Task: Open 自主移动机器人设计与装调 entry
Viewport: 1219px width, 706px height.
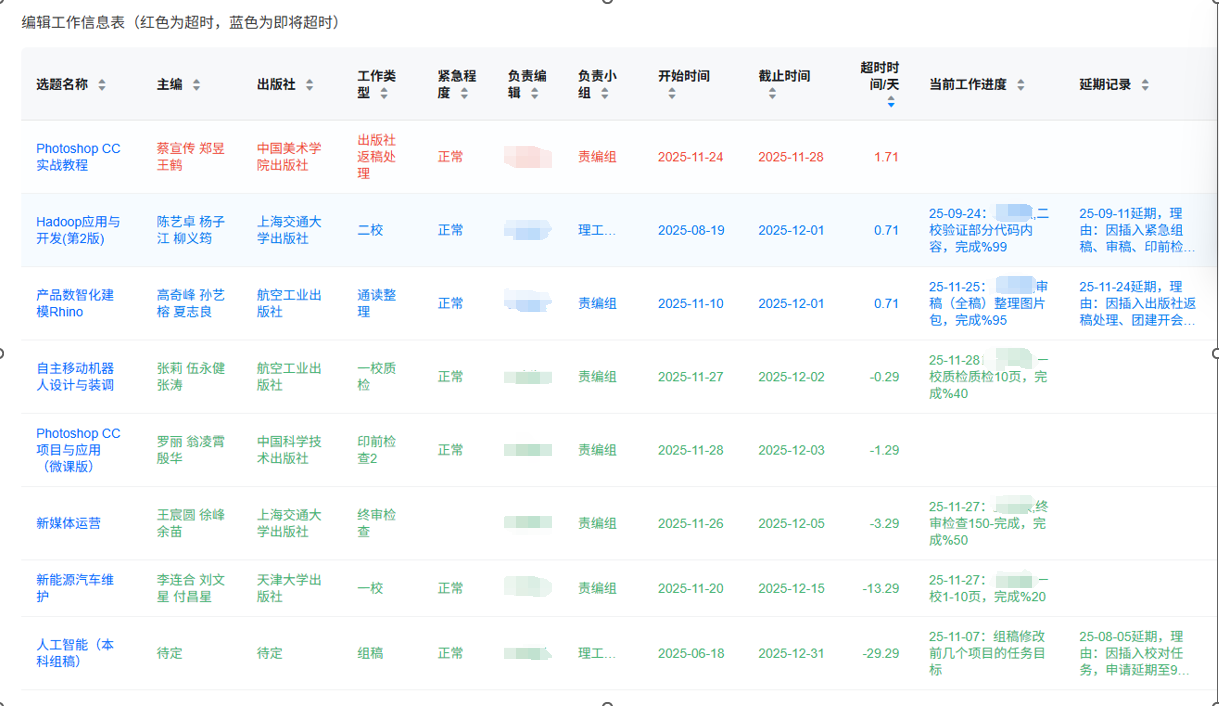Action: pyautogui.click(x=75, y=376)
